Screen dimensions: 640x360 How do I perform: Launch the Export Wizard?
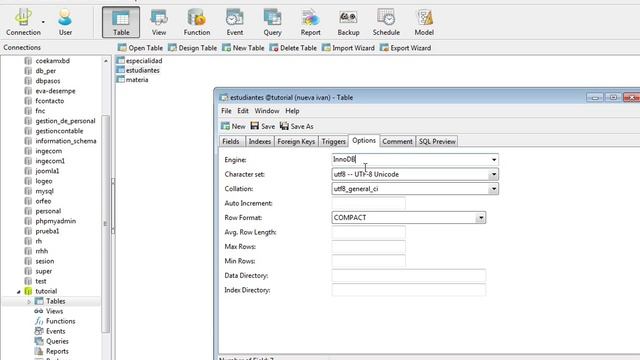pyautogui.click(x=405, y=48)
